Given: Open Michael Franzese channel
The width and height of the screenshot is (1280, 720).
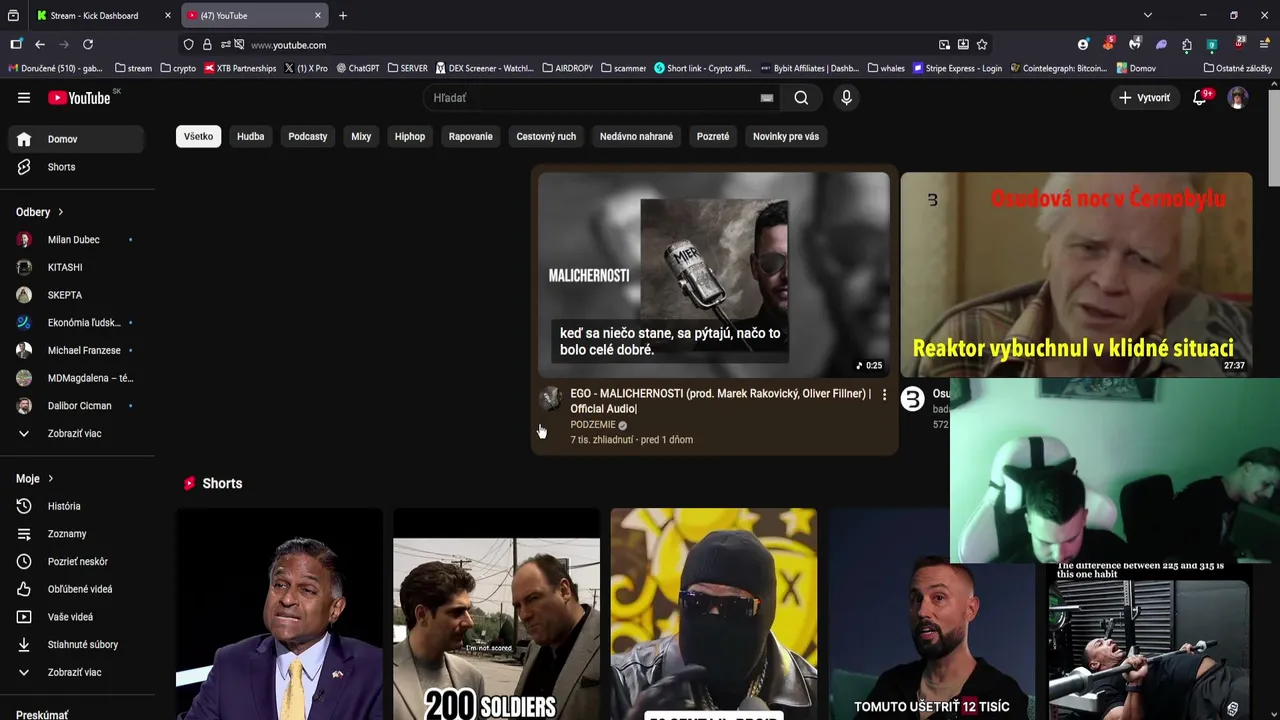Looking at the screenshot, I should tap(76, 350).
